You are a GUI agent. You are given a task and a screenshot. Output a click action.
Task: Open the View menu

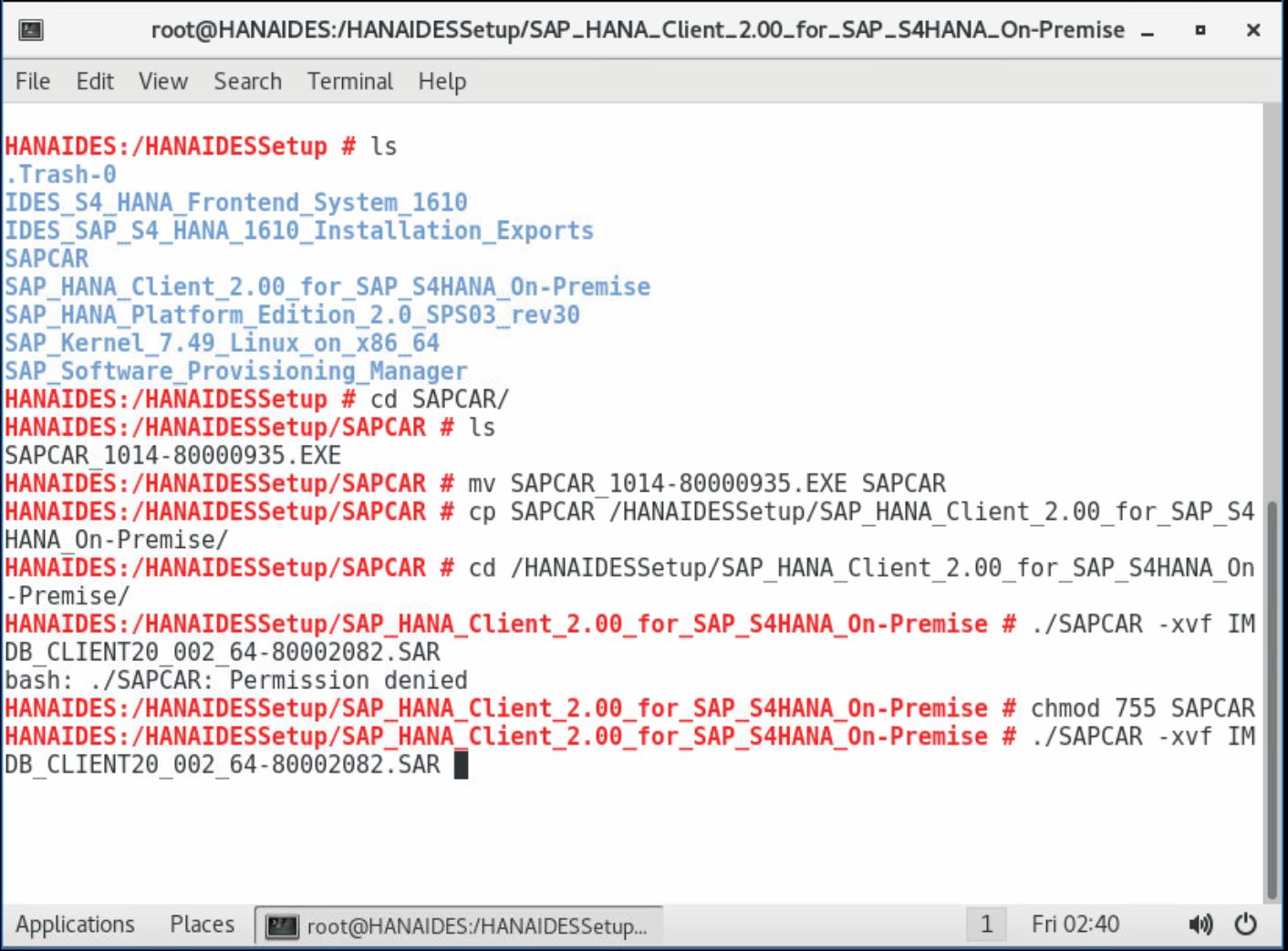coord(162,81)
